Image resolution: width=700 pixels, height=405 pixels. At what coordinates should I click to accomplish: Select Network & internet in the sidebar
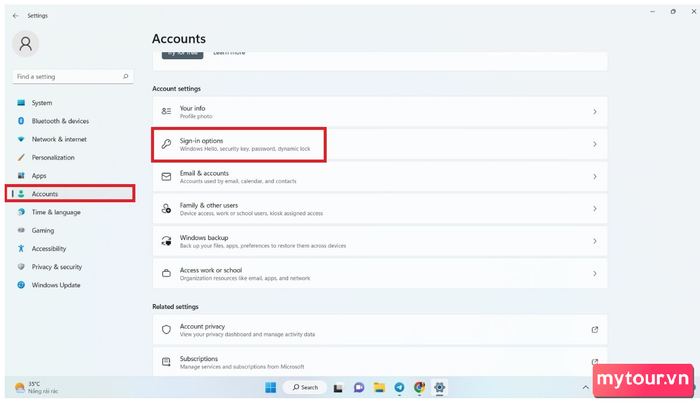71,139
